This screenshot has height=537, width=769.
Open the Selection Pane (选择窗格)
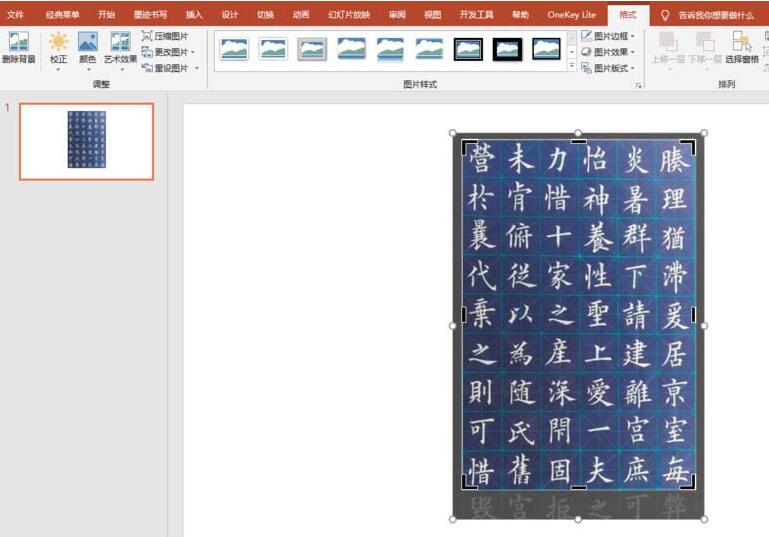pos(742,48)
